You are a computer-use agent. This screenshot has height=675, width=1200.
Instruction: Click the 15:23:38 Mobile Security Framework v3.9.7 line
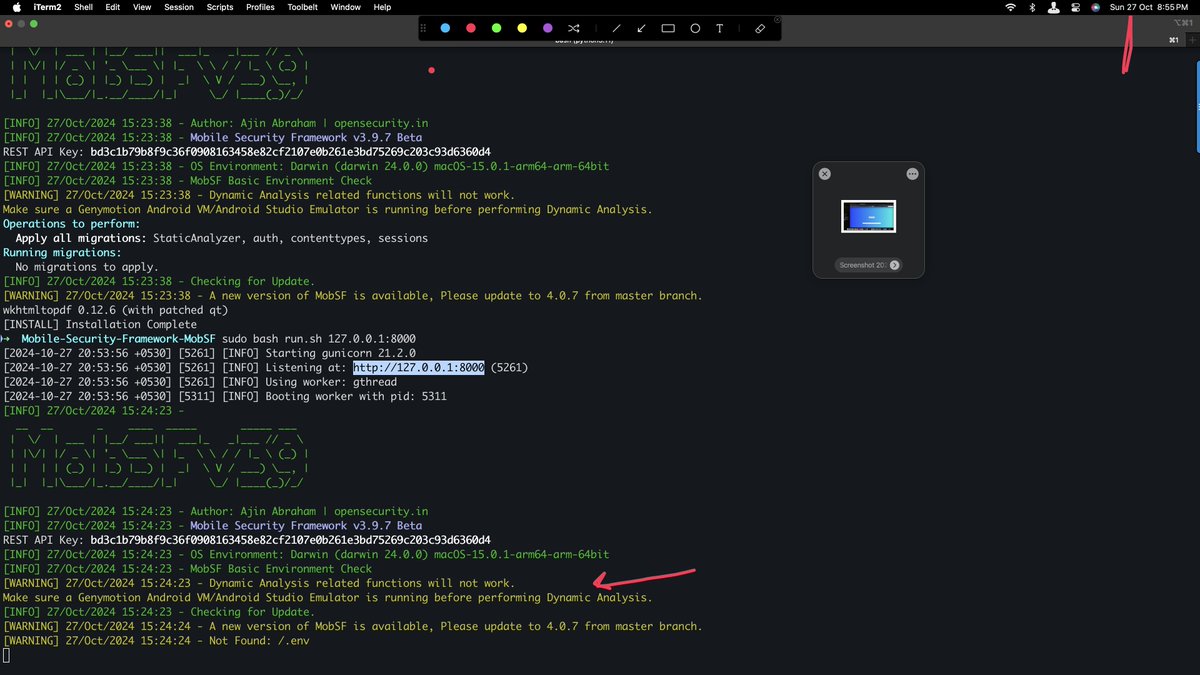(212, 138)
